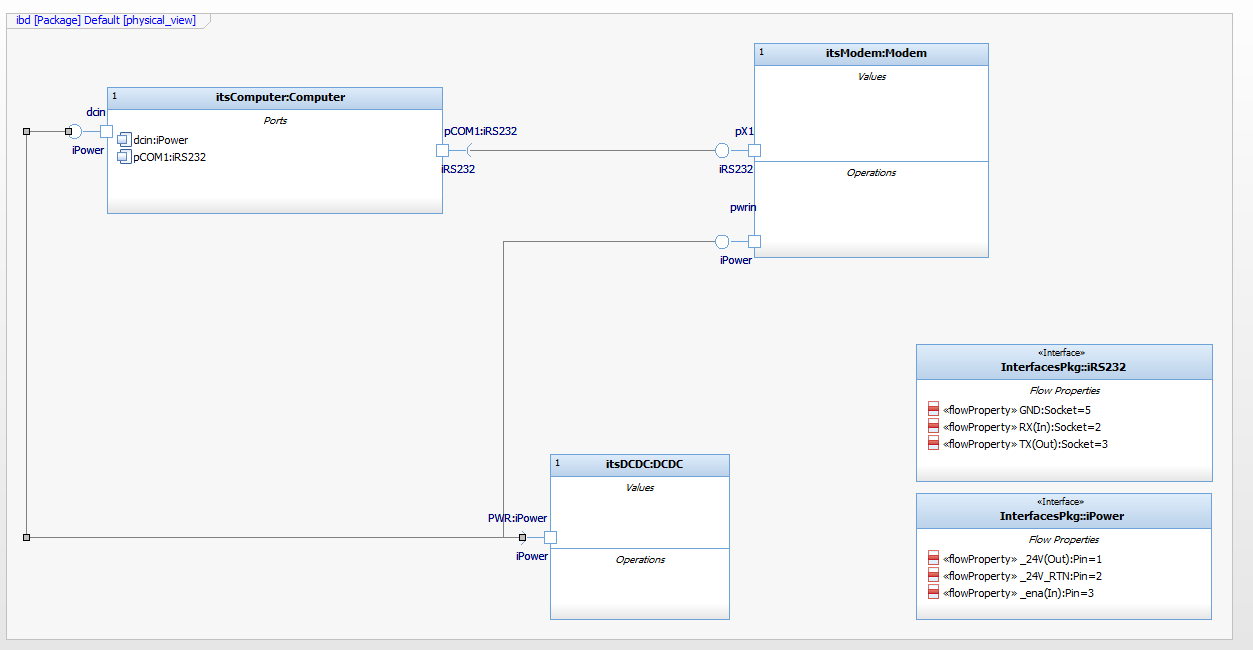Select the RX(In):Socket=2 flowProperty icon

[932, 427]
